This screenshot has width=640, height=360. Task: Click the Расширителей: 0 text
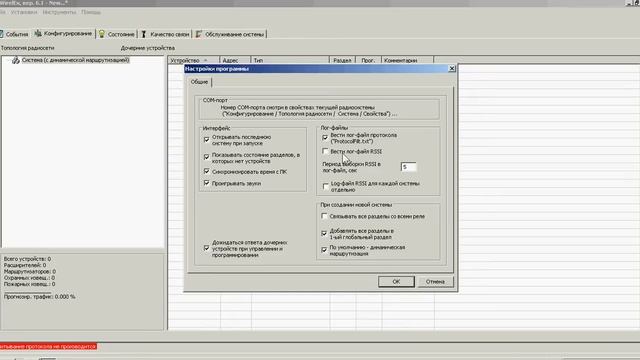coord(25,265)
